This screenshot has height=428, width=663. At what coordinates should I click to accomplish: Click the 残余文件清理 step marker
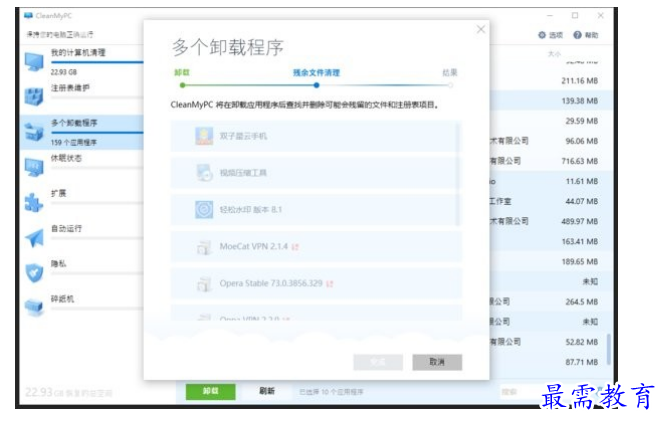pos(316,85)
